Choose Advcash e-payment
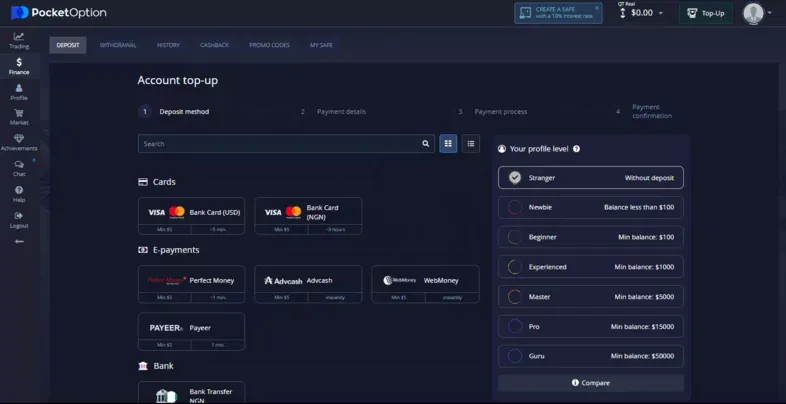This screenshot has height=404, width=786. point(308,284)
